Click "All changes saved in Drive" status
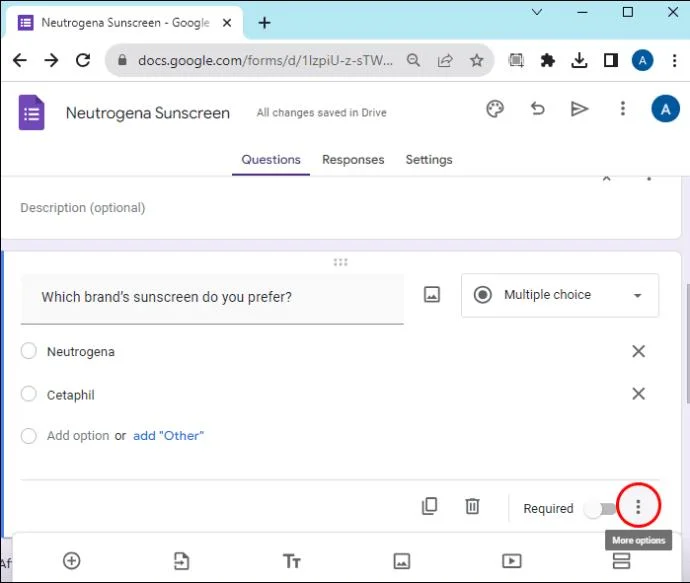Screen dimensions: 690x583 322,113
